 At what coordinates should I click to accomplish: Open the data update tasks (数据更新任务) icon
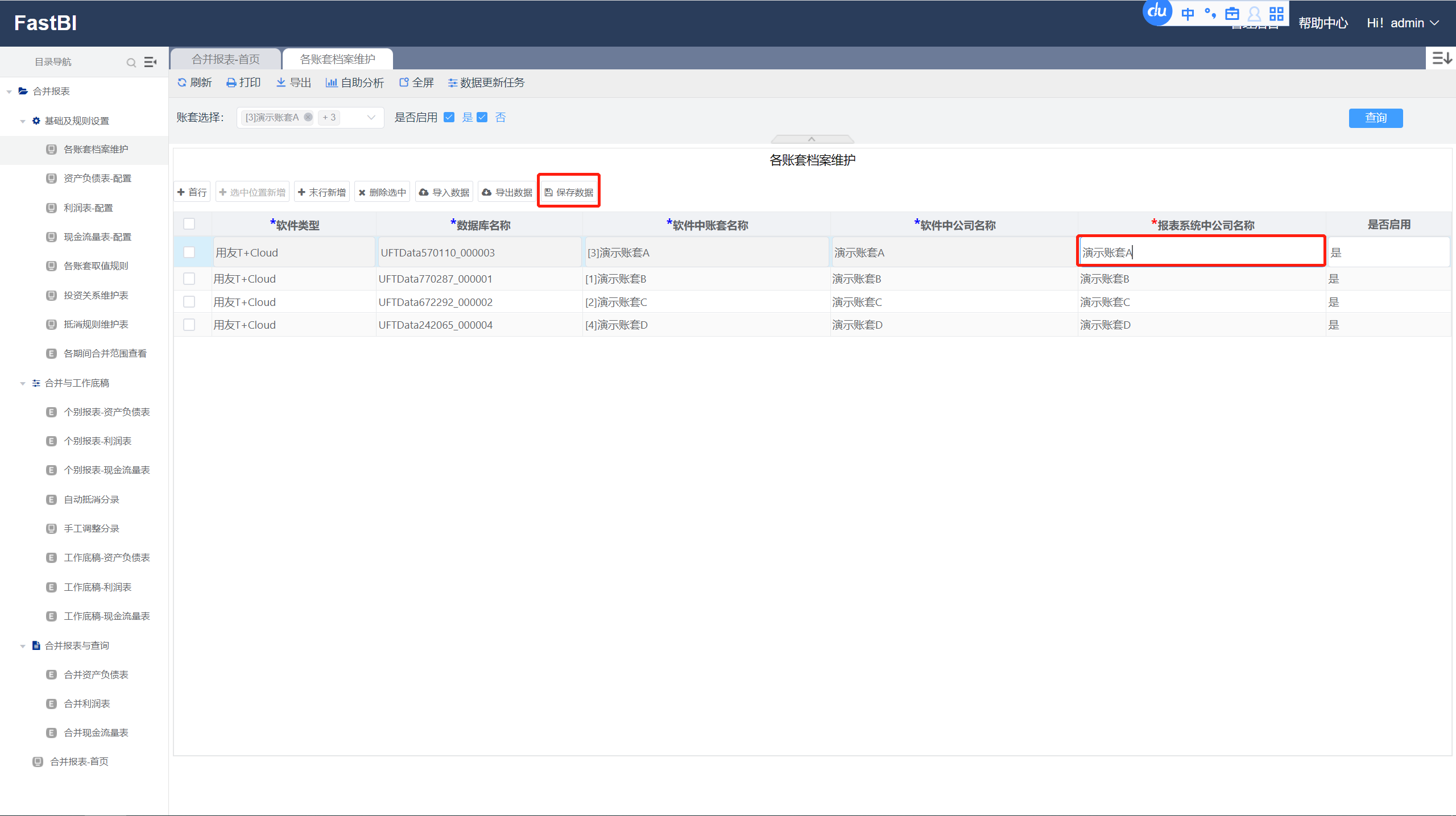click(453, 83)
